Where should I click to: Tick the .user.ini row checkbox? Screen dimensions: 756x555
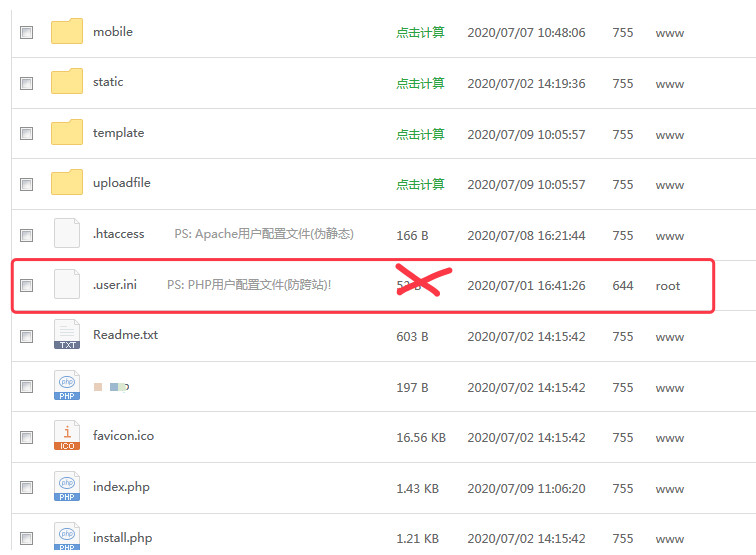pyautogui.click(x=27, y=285)
